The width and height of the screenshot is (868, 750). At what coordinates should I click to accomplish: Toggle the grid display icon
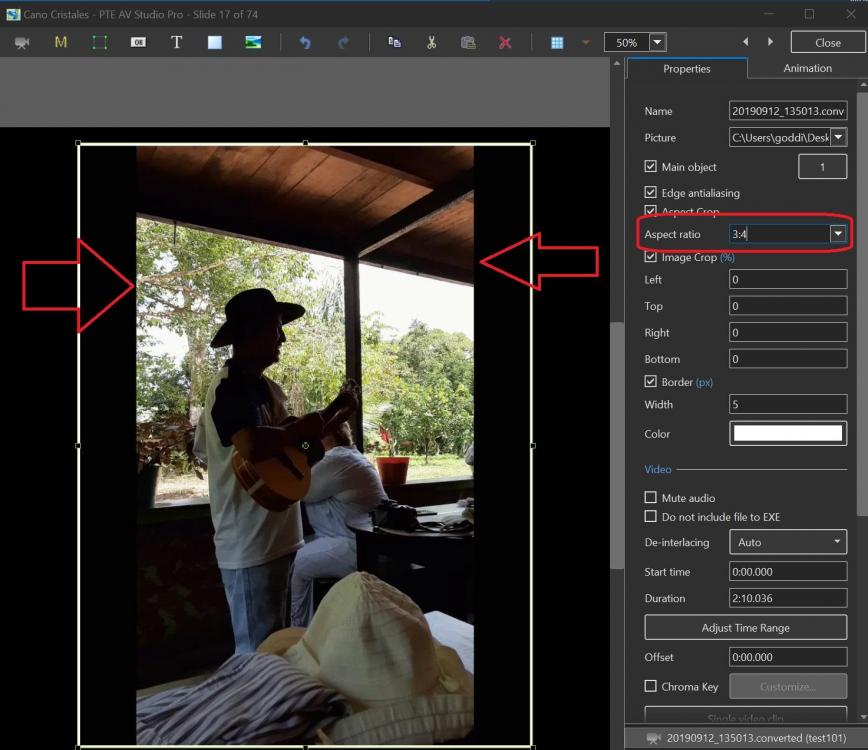click(x=557, y=43)
